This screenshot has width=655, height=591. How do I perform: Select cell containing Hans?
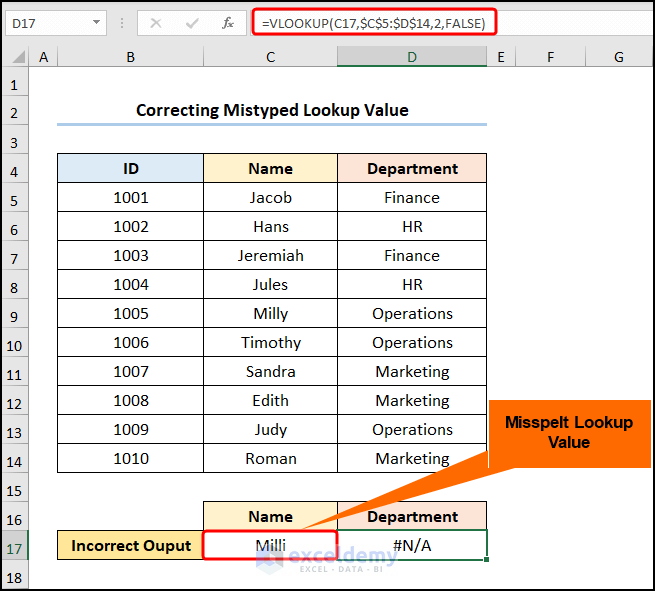pyautogui.click(x=270, y=226)
